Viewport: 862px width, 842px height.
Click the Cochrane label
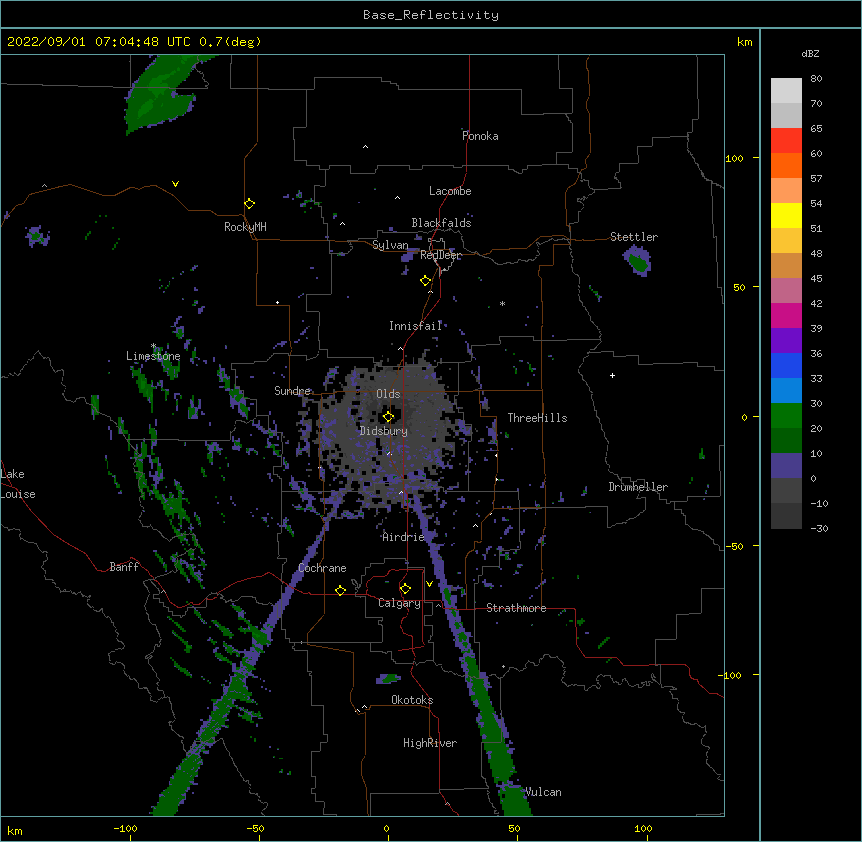[x=322, y=568]
